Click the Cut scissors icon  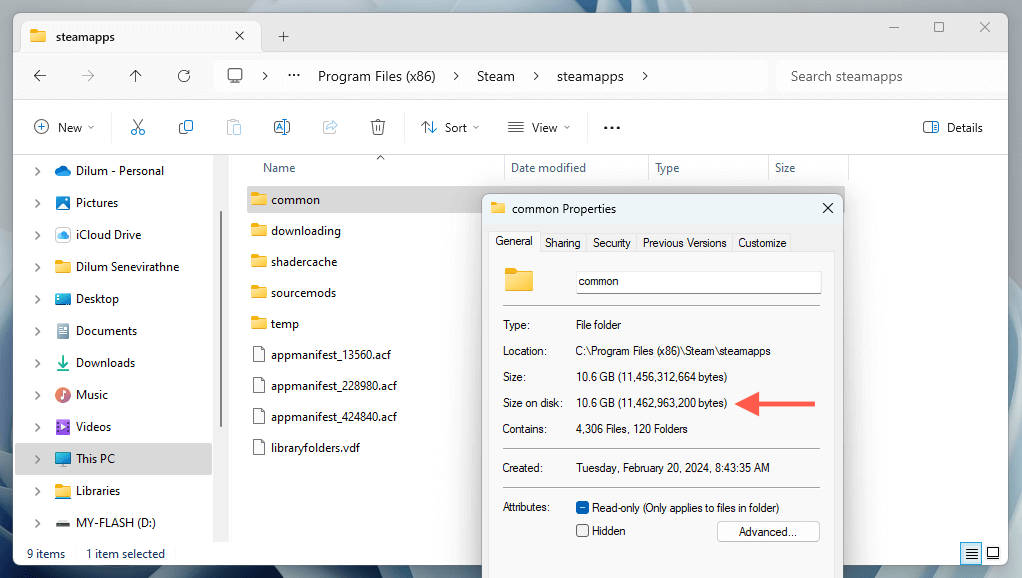tap(138, 127)
